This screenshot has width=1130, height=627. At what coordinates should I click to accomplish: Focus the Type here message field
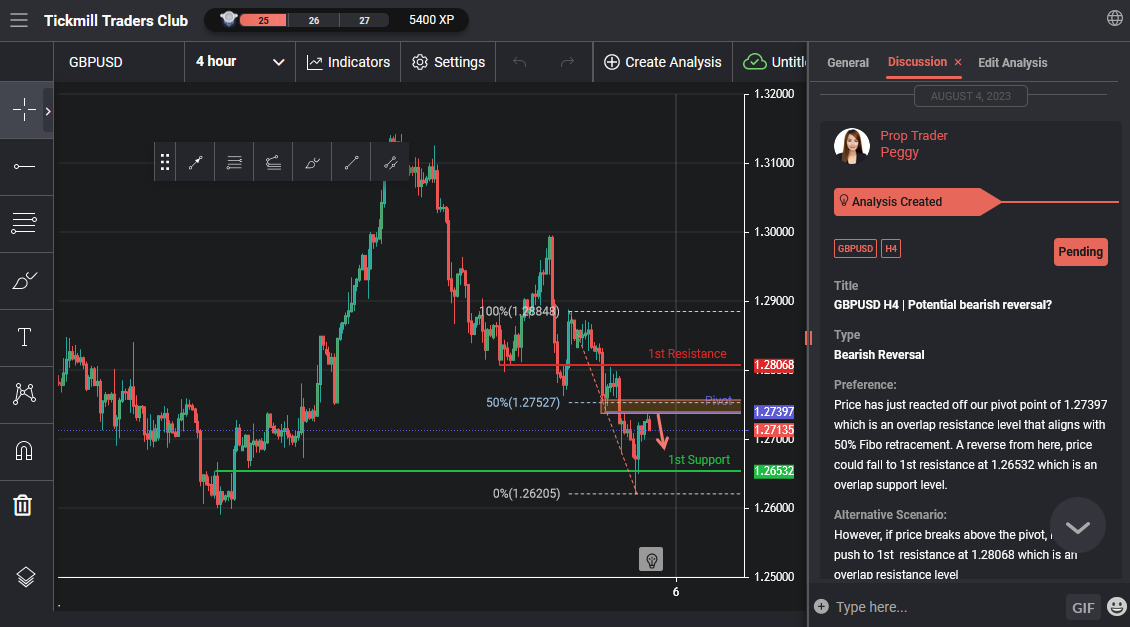pyautogui.click(x=948, y=607)
